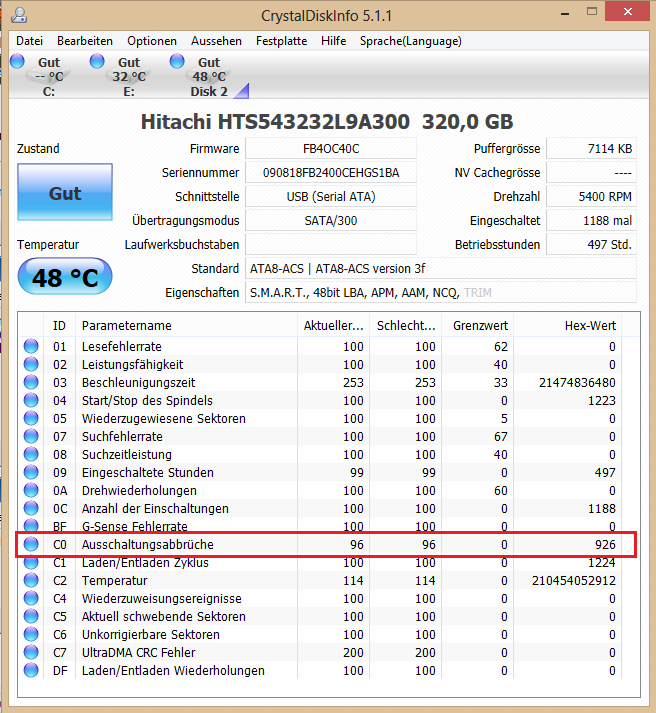Click status orb in Aktuell schwebende Sektoren row
656x713 pixels.
coord(31,617)
